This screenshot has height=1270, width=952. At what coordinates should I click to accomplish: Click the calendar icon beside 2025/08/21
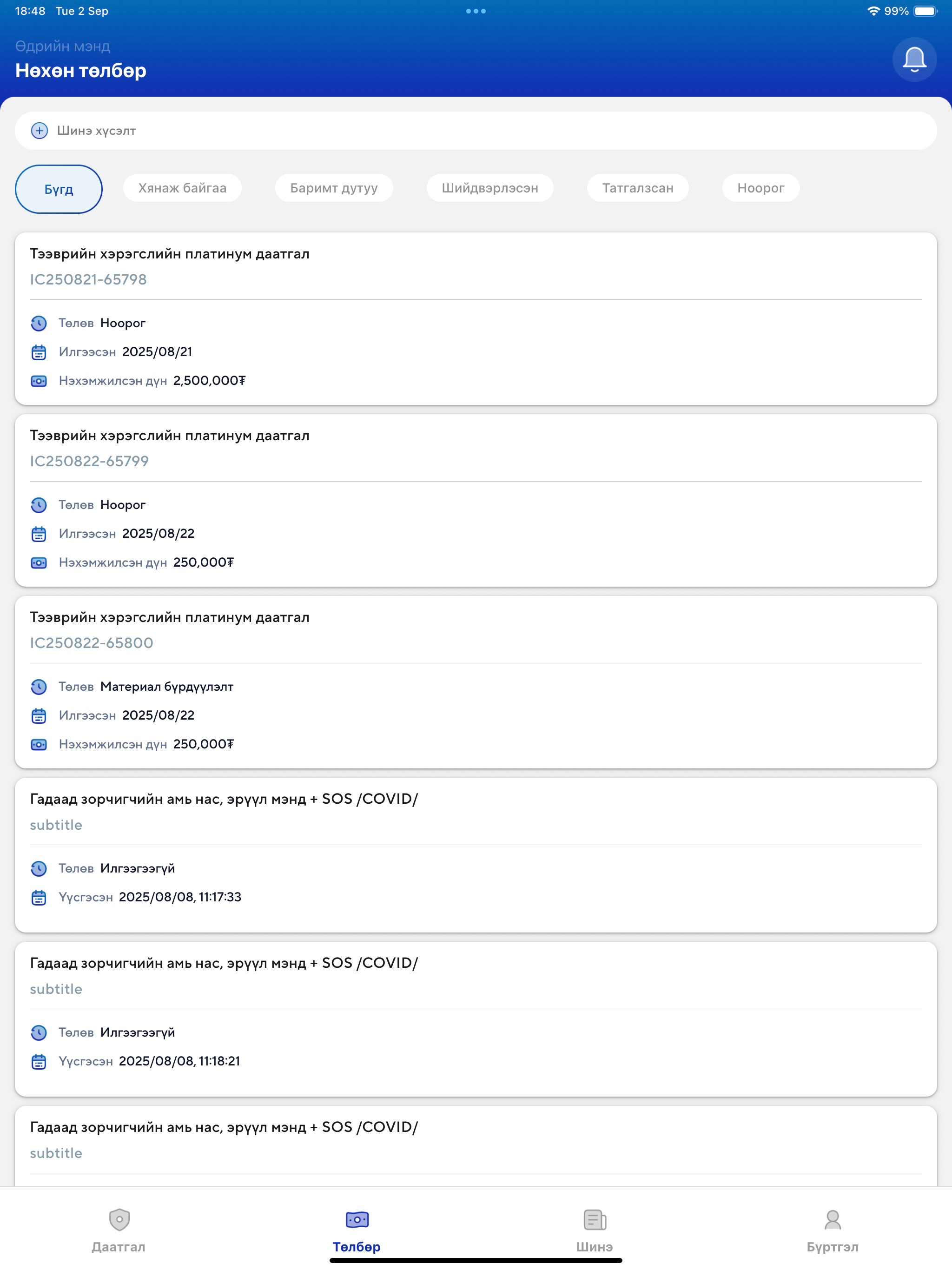[x=39, y=352]
